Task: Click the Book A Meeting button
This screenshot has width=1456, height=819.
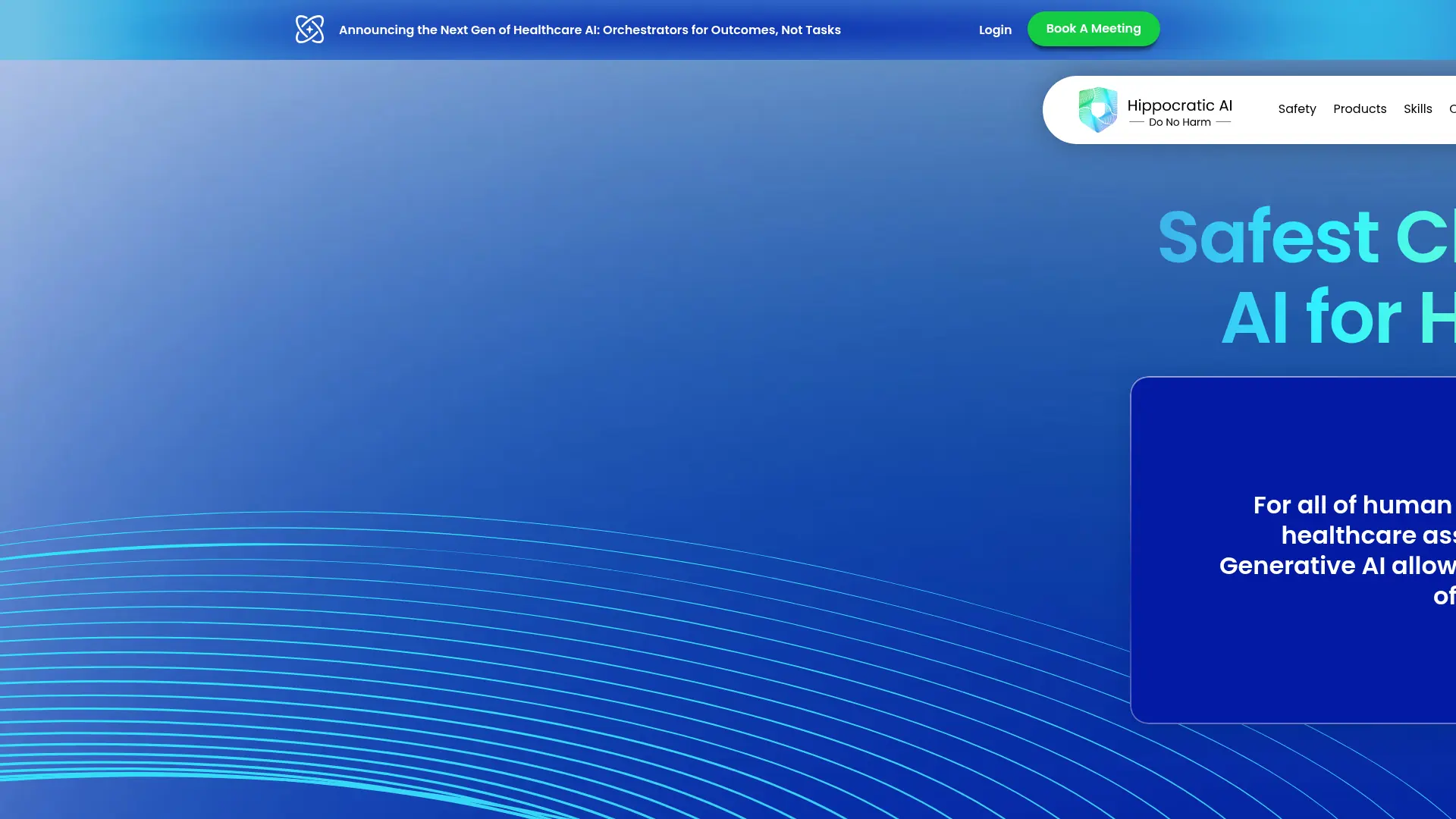Action: click(x=1093, y=29)
